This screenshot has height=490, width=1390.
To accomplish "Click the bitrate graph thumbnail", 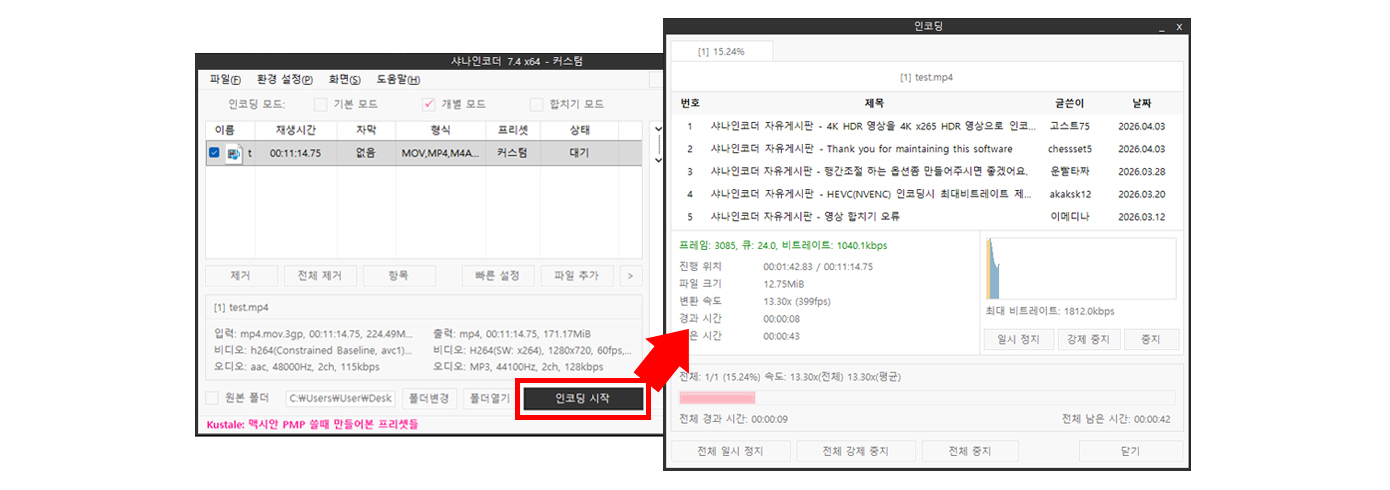I will coord(1080,268).
